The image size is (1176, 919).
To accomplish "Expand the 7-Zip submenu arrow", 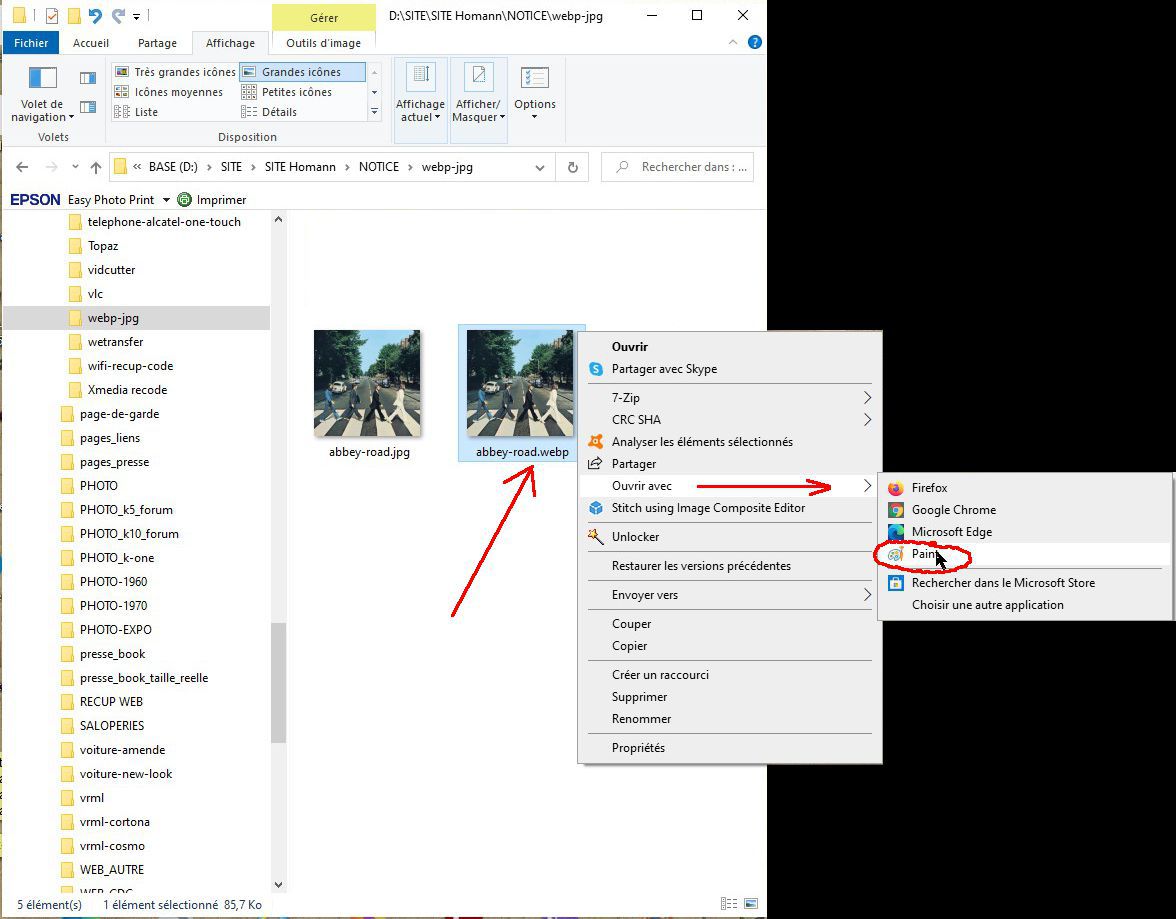I will tap(867, 398).
